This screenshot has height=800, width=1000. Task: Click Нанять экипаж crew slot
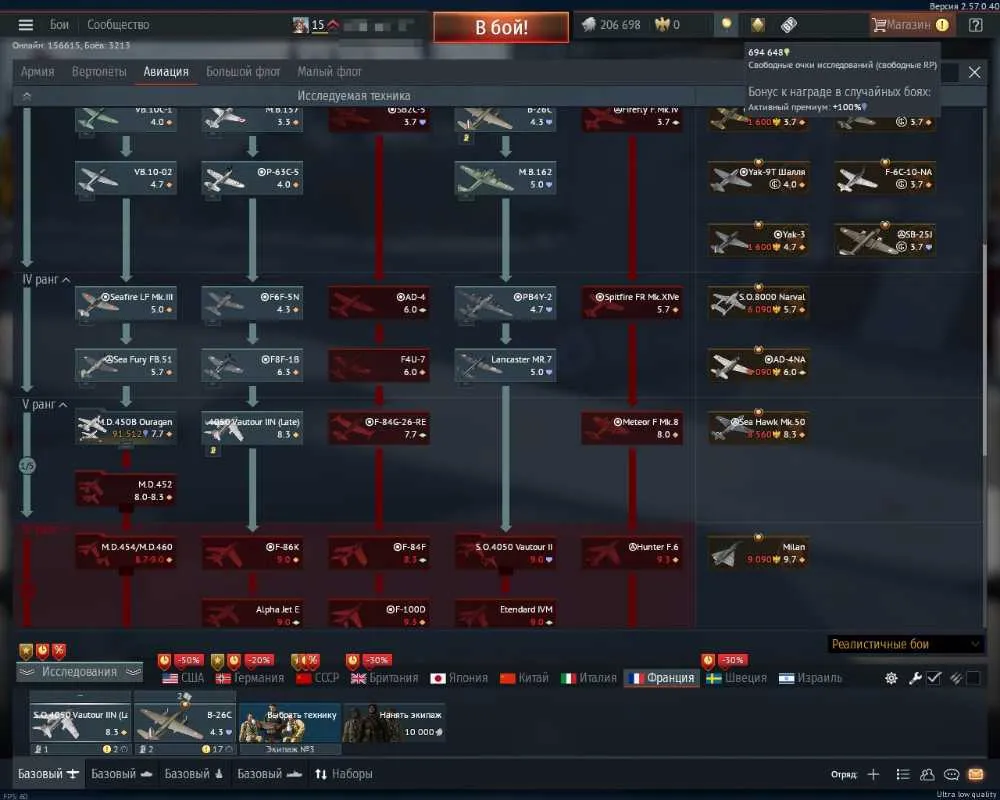click(394, 723)
